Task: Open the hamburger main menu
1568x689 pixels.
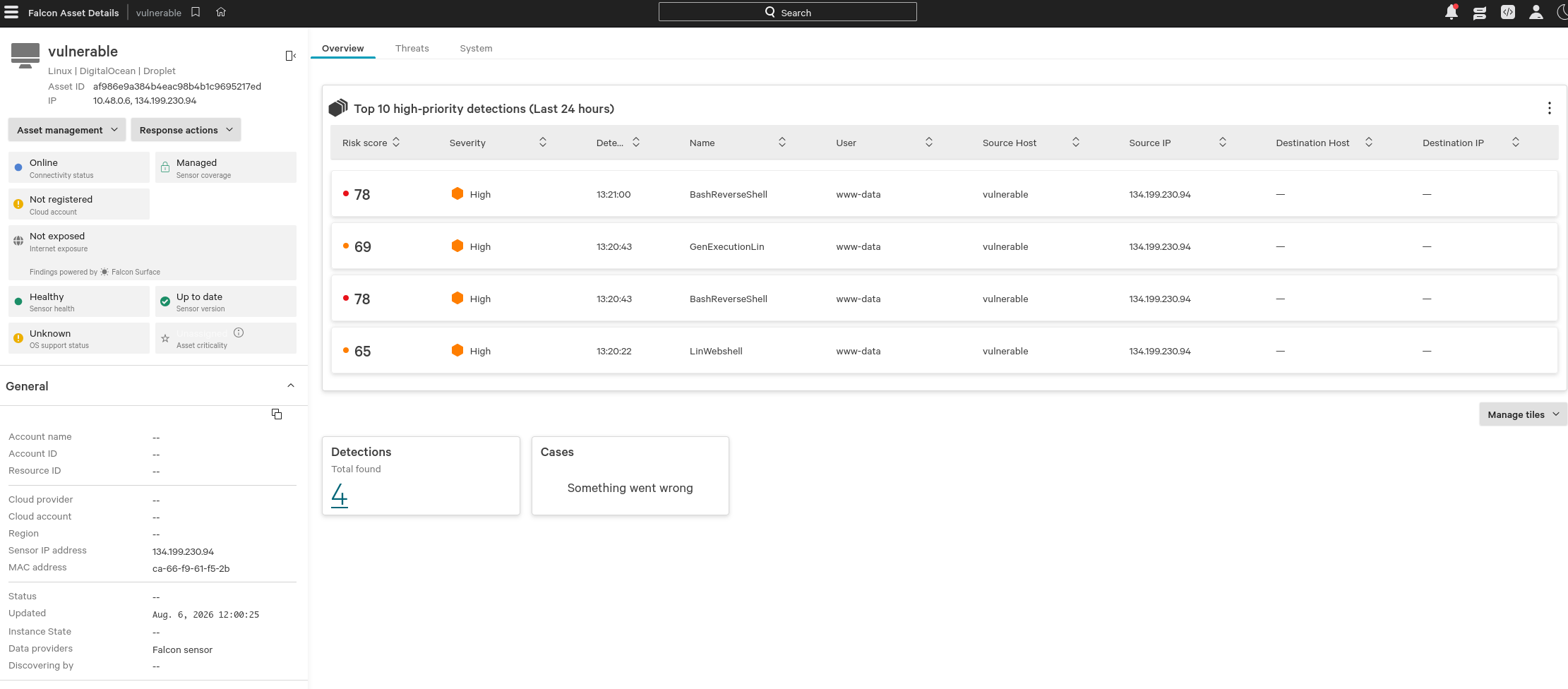Action: 11,12
